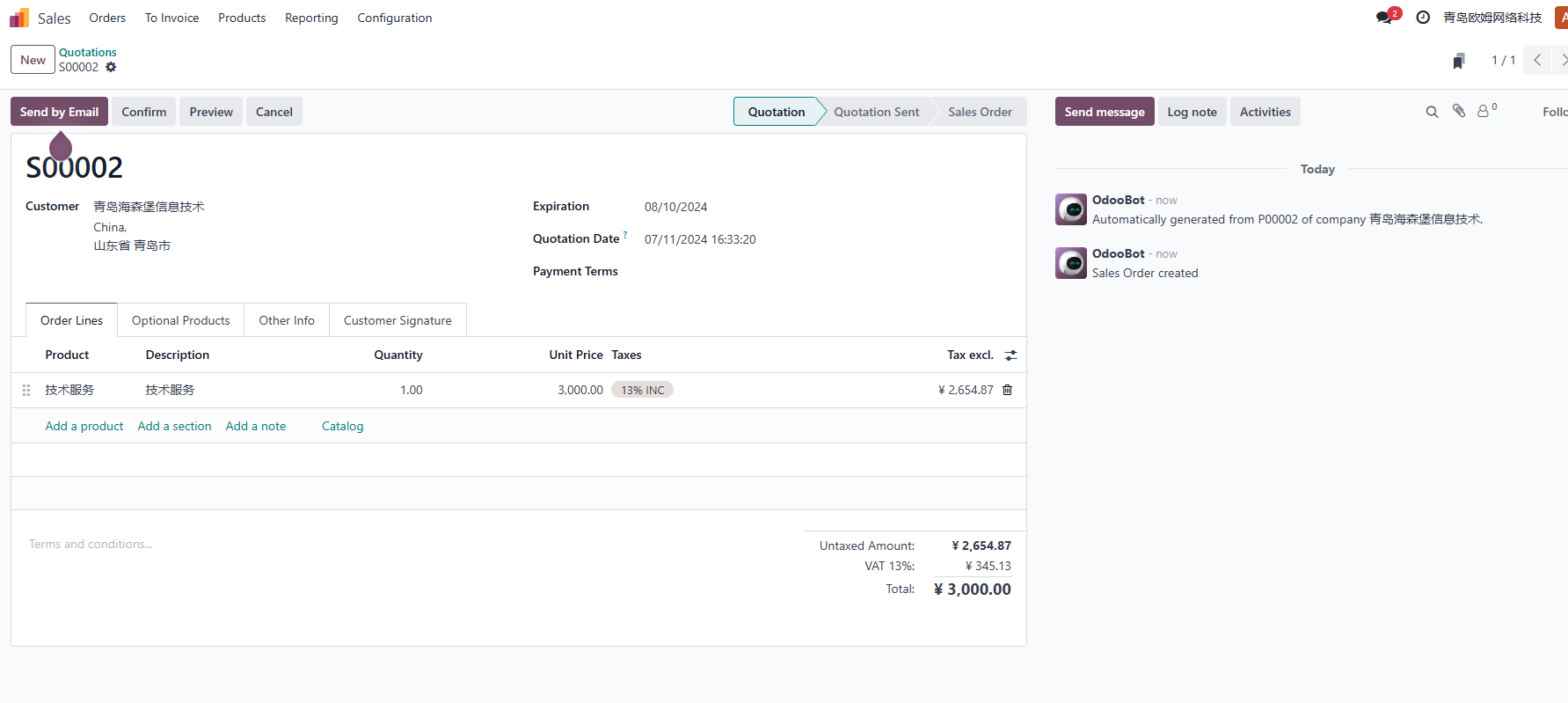
Task: Open attachments paperclip icon in chatter
Action: [x=1459, y=111]
